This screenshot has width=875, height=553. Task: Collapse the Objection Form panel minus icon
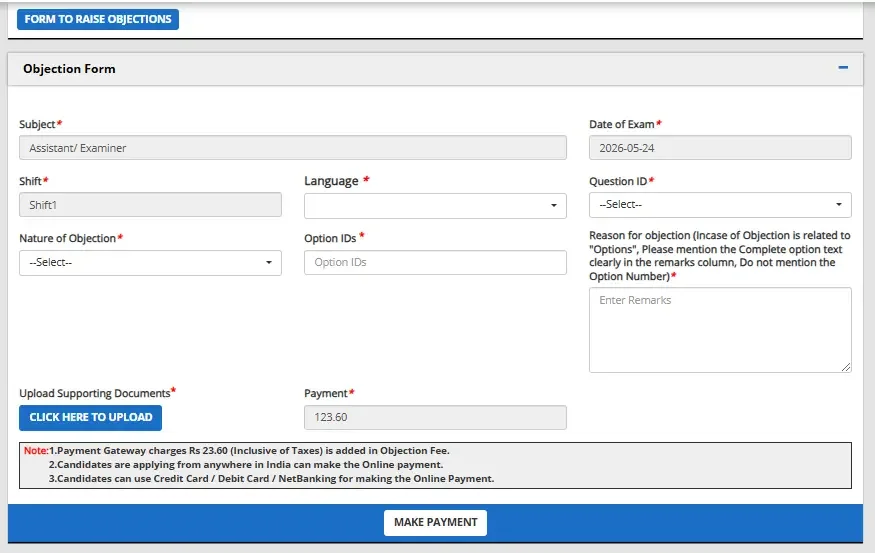pos(843,68)
